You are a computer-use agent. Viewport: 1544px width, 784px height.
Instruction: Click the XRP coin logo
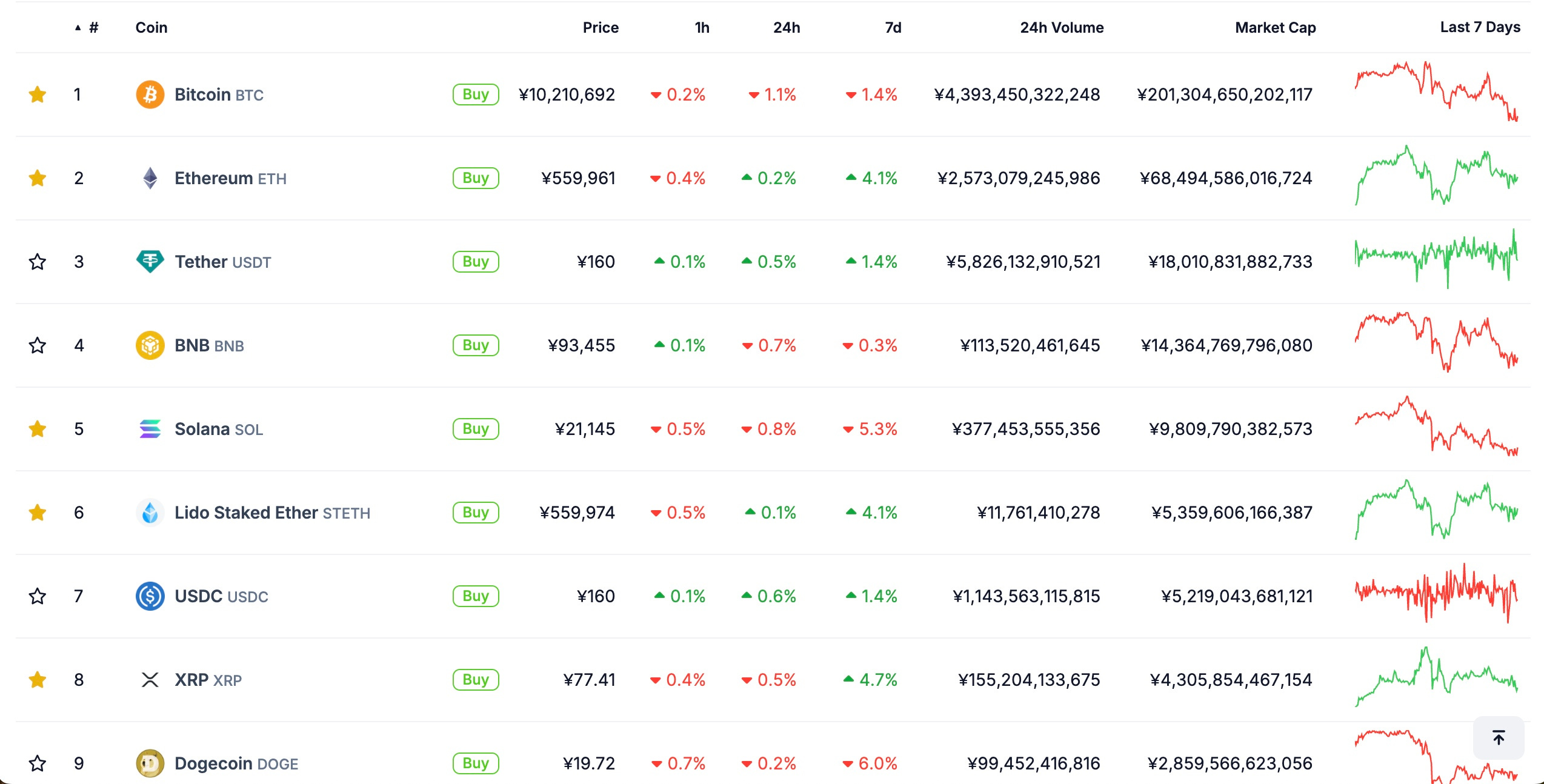click(x=150, y=680)
